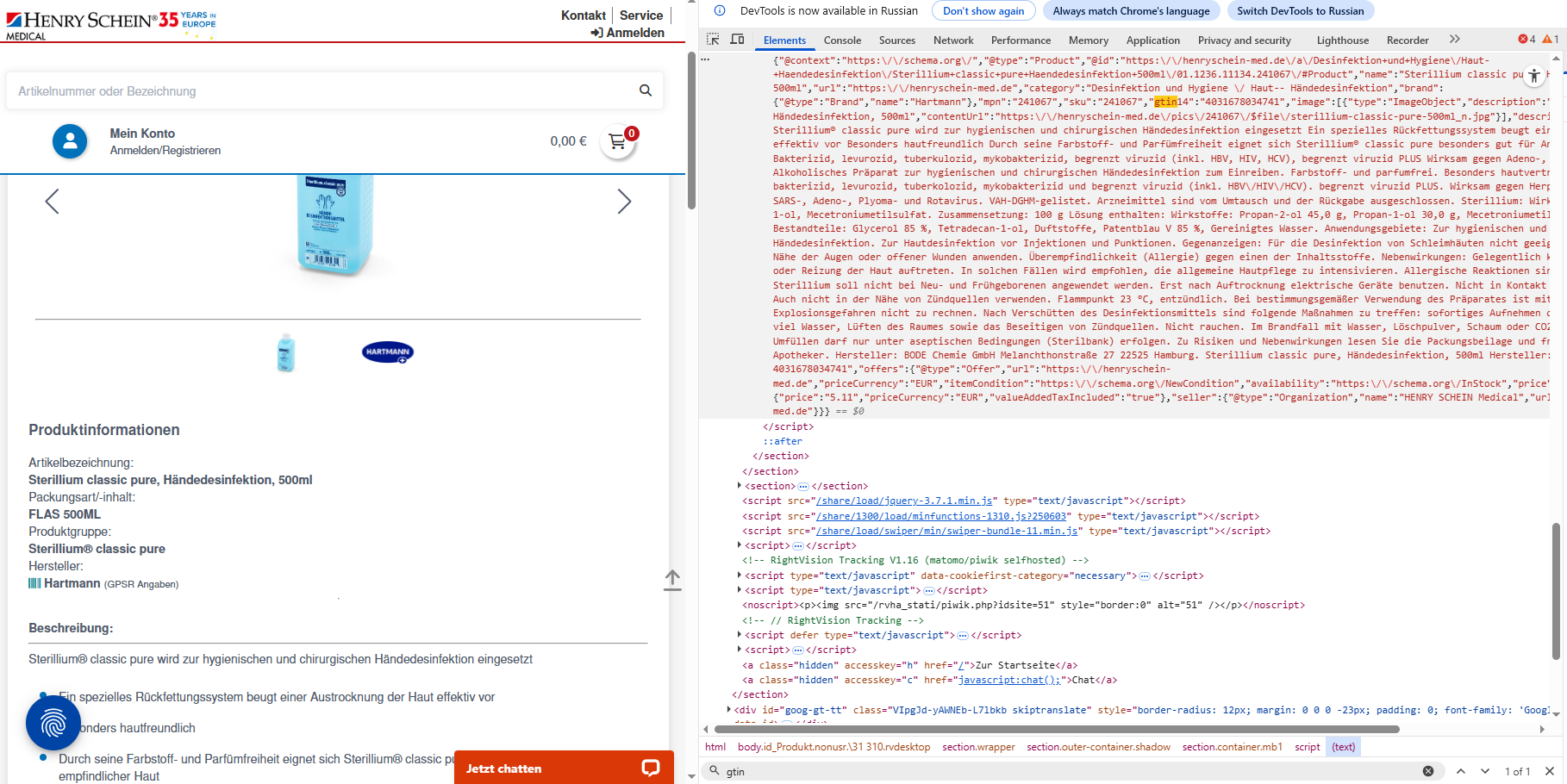Image resolution: width=1567 pixels, height=784 pixels.
Task: Click the webpage vertical scrollbar
Action: (x=691, y=129)
